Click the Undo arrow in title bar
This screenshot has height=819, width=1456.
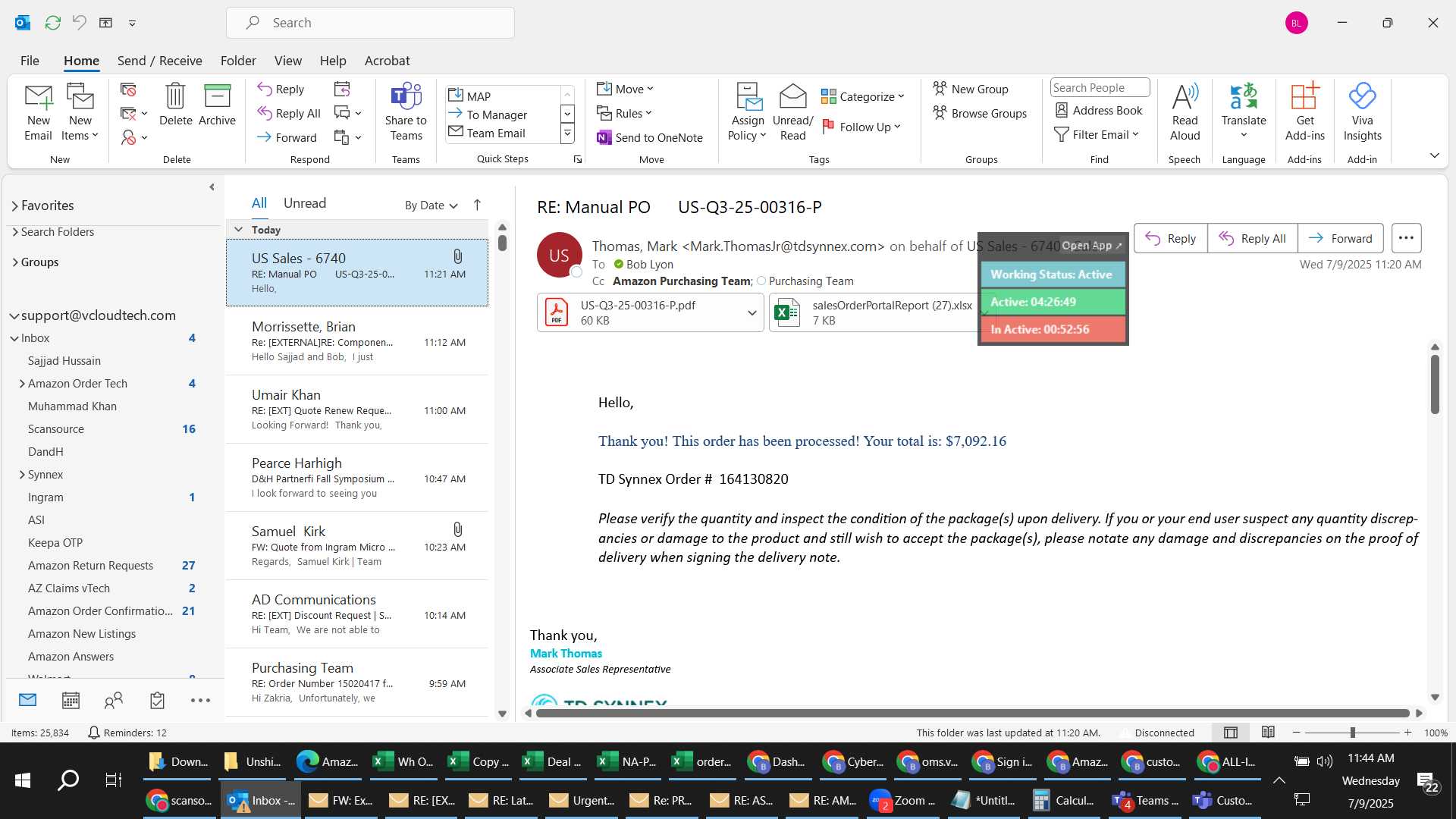(x=79, y=23)
